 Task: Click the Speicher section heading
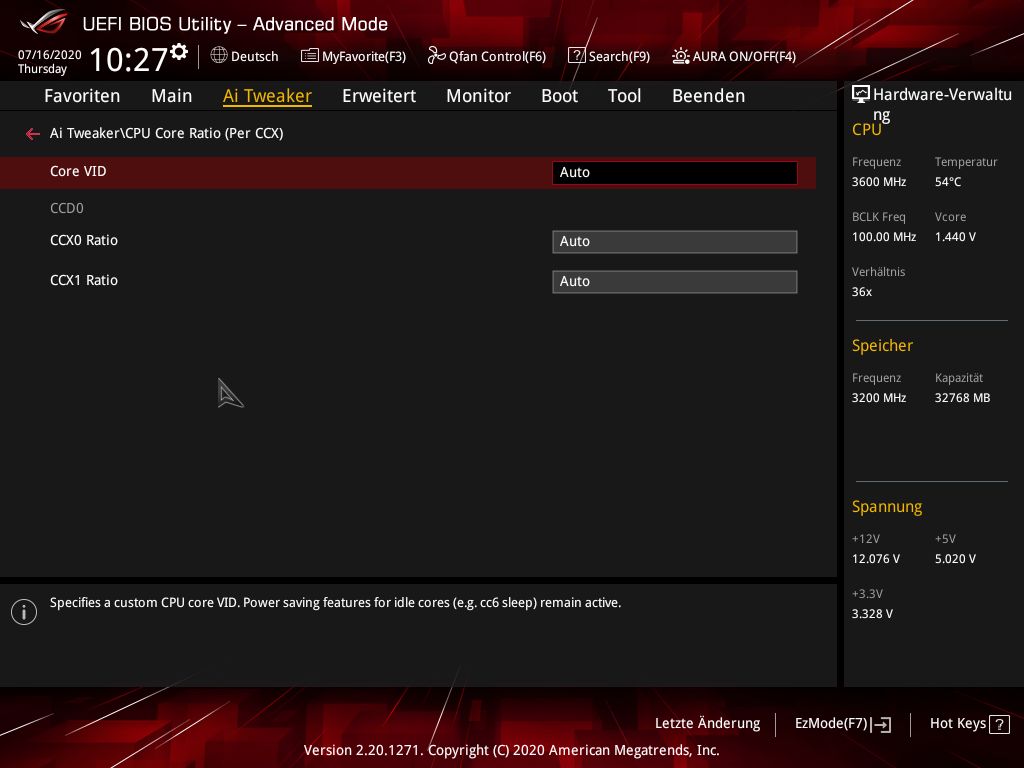tap(882, 345)
